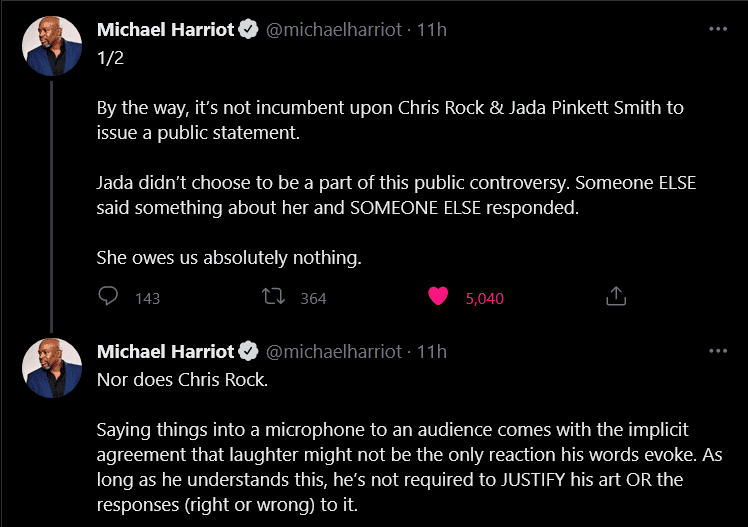The height and width of the screenshot is (527, 748).
Task: Unlike the first tweet with the pink heart
Action: pos(437,296)
